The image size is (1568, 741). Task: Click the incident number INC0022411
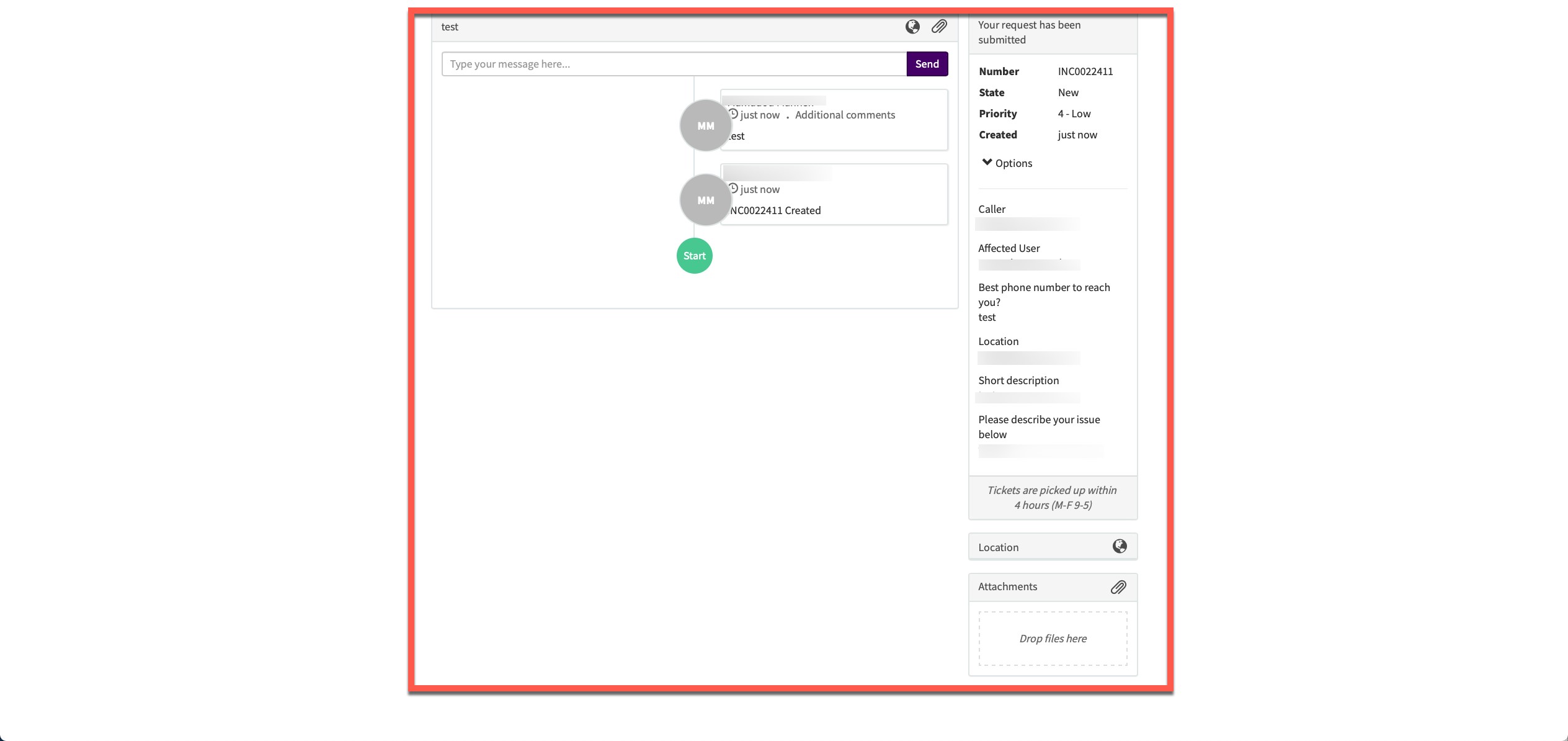click(x=1085, y=71)
